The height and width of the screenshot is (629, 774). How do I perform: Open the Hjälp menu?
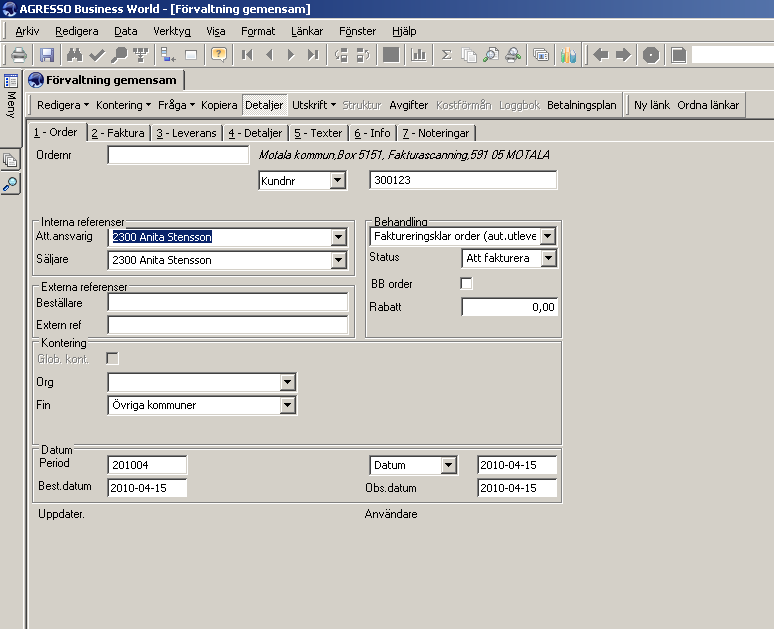pos(404,31)
